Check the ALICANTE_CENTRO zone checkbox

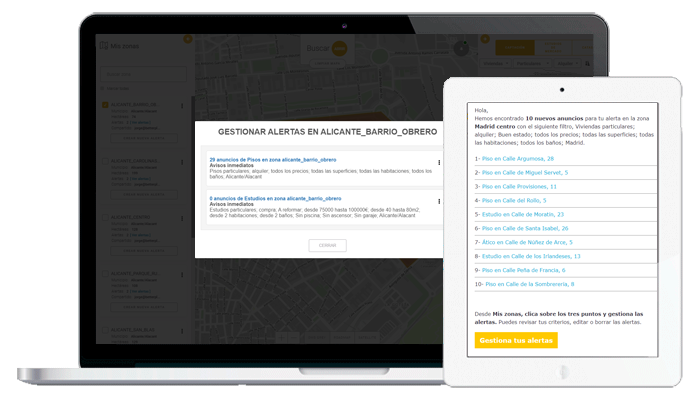[105, 217]
